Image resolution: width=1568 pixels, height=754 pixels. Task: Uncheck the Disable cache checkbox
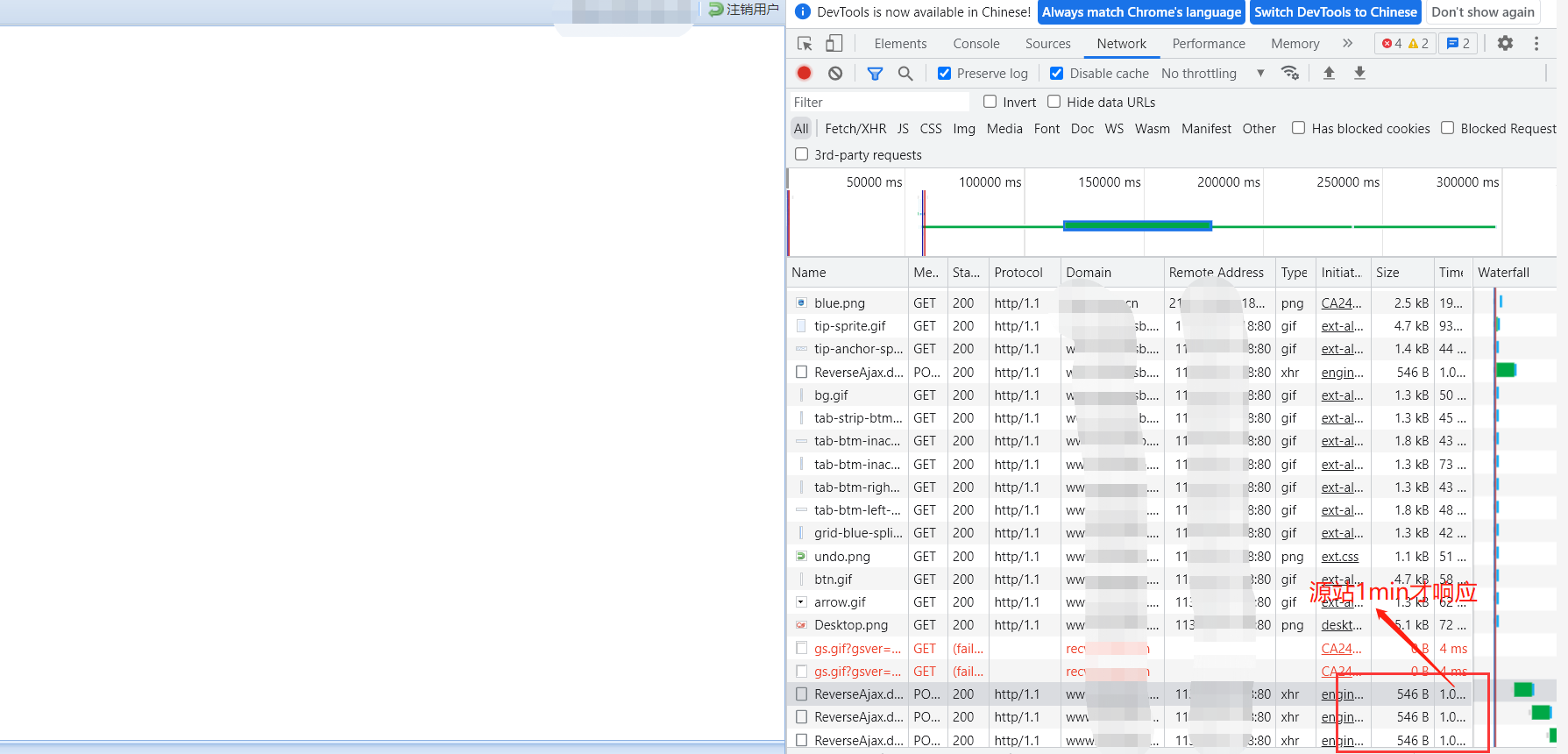[x=1057, y=74]
